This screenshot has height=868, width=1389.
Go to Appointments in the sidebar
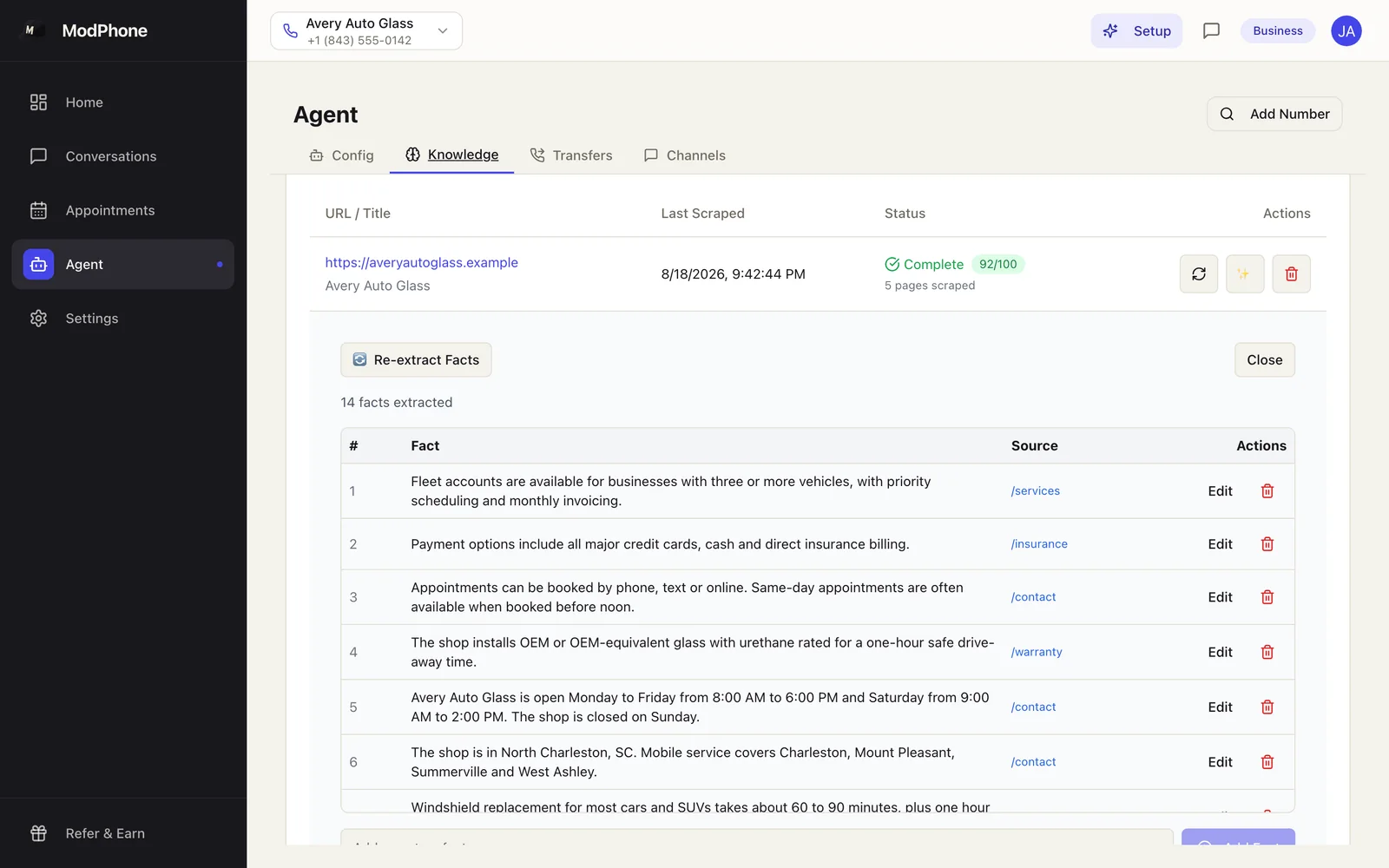pyautogui.click(x=122, y=210)
